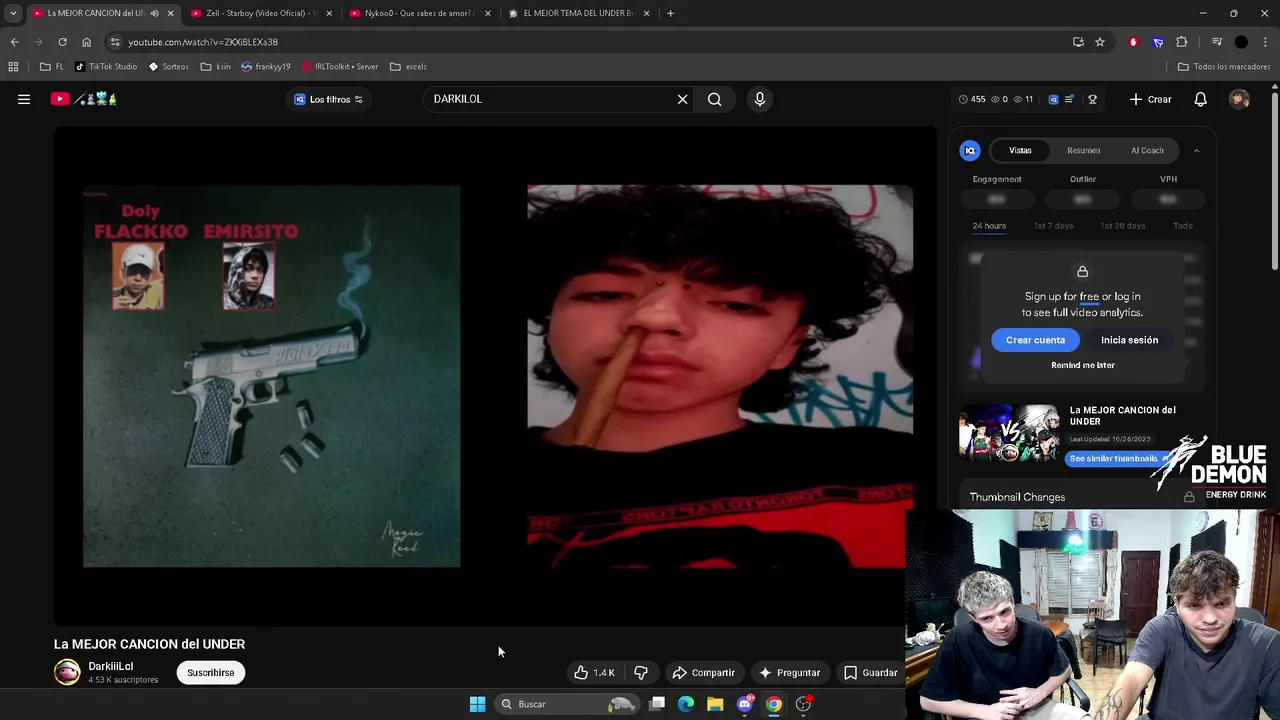Viewport: 1280px width, 720px height.
Task: Open vidIQ list icon in header bar
Action: (x=1069, y=99)
